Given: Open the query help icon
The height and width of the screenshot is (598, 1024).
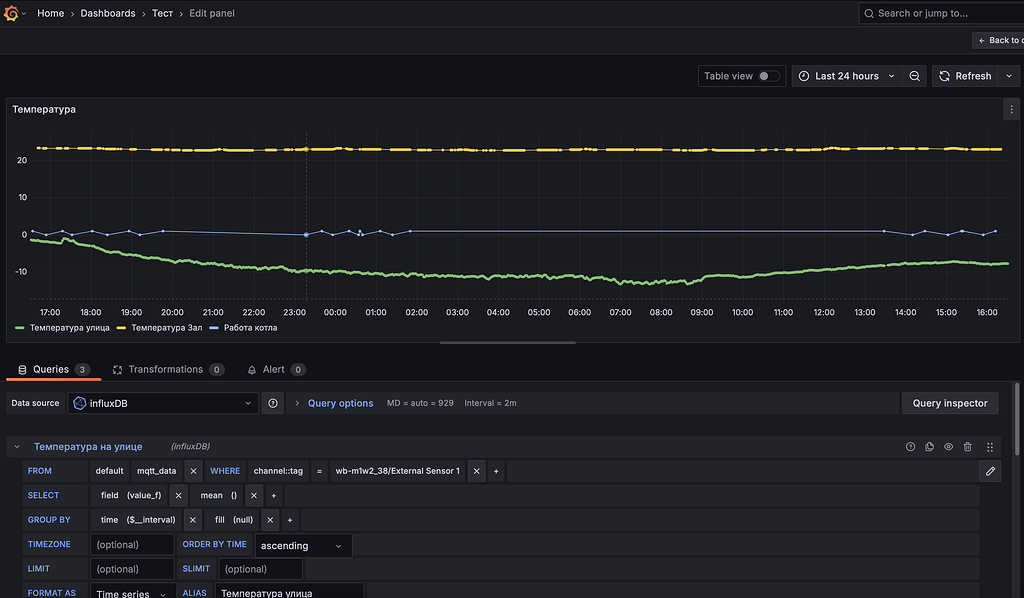Looking at the screenshot, I should [910, 446].
